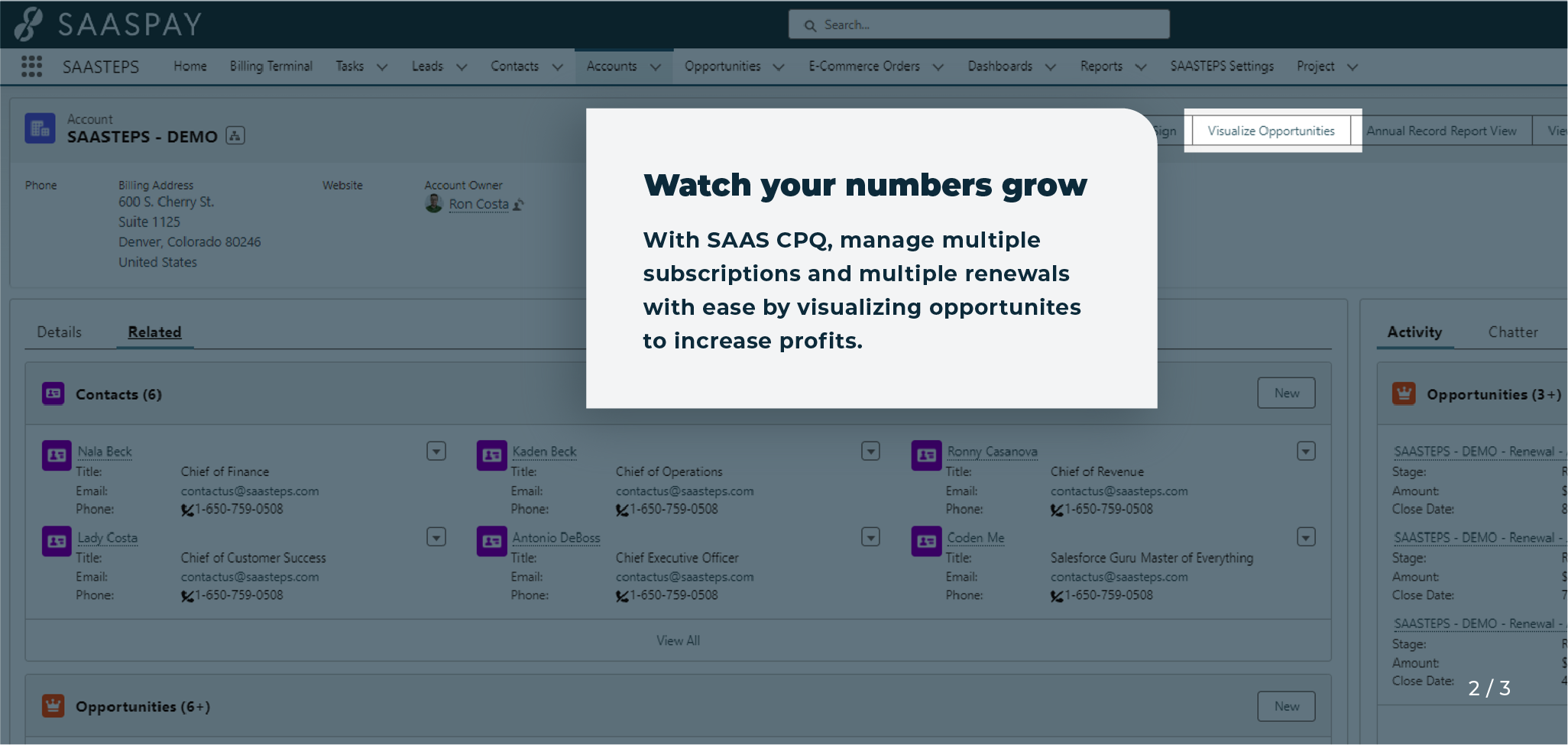Click the contact icon for Nala Beck
This screenshot has width=1568, height=745.
(57, 455)
